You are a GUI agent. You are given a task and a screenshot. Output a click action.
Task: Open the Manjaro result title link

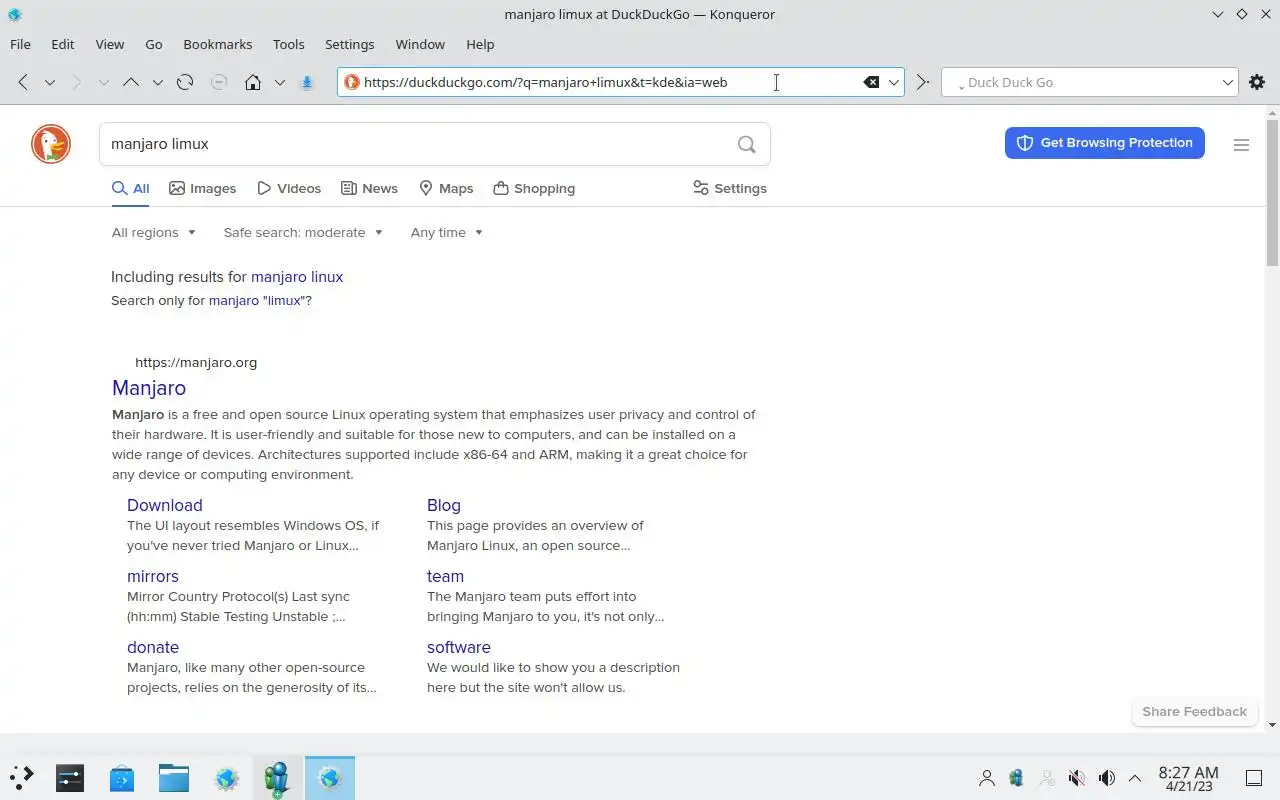click(x=149, y=388)
